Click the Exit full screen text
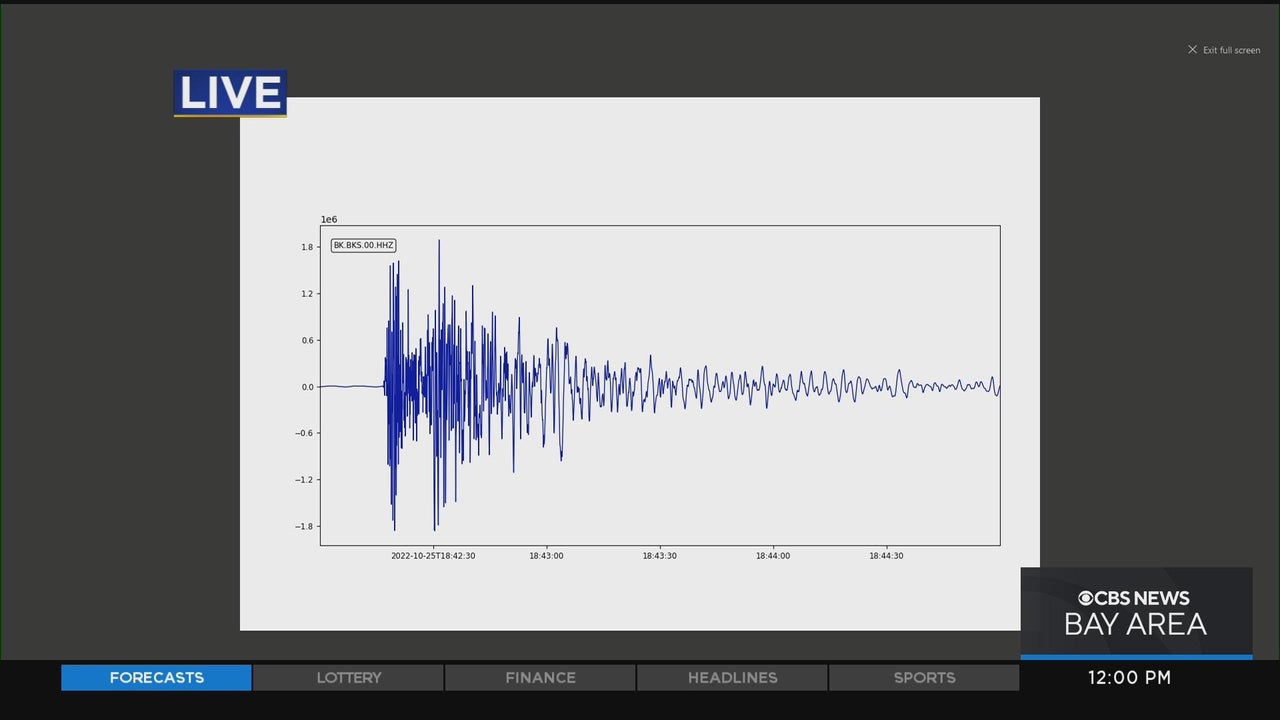The height and width of the screenshot is (720, 1280). [x=1231, y=50]
